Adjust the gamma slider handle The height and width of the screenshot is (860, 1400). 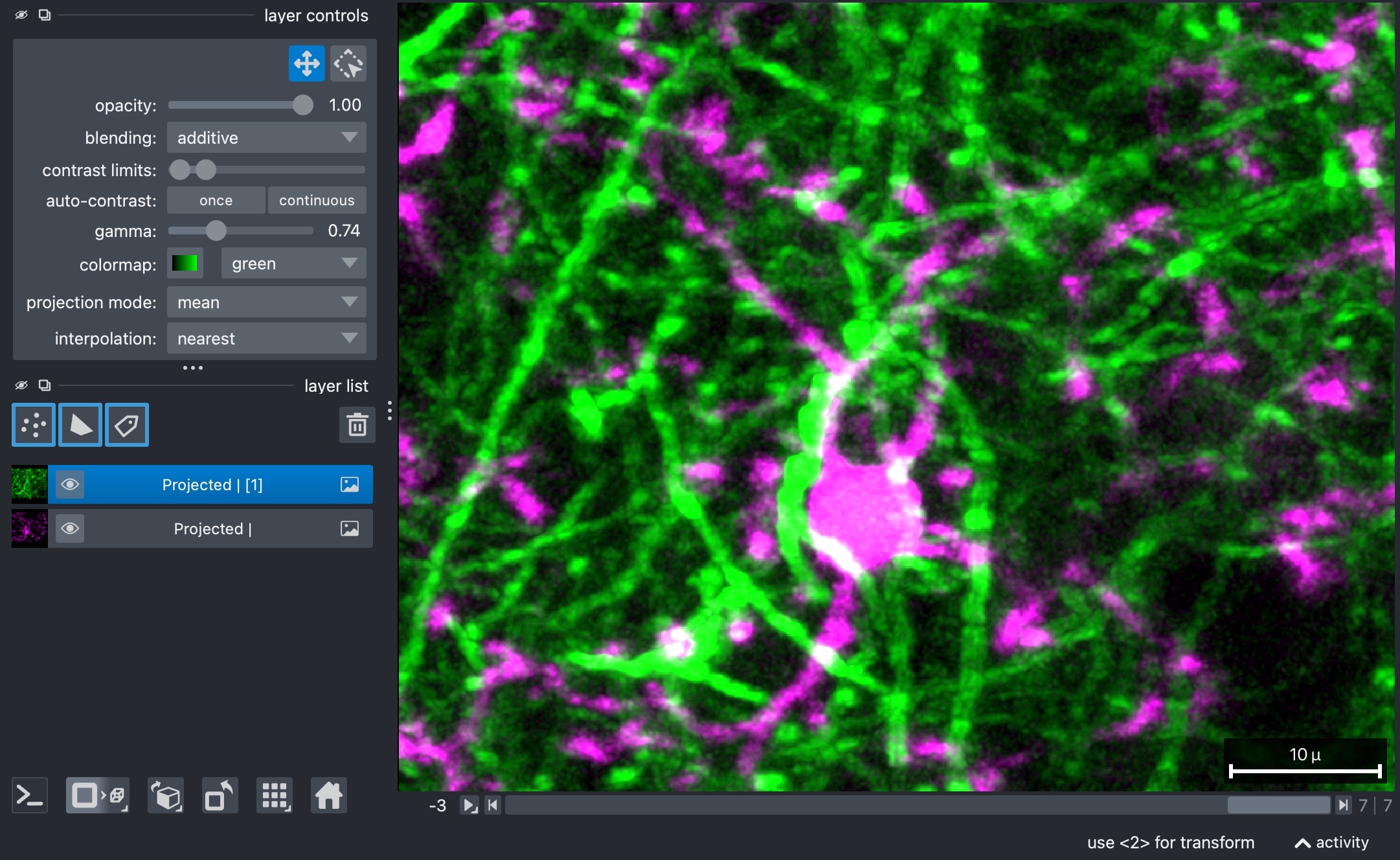[216, 231]
